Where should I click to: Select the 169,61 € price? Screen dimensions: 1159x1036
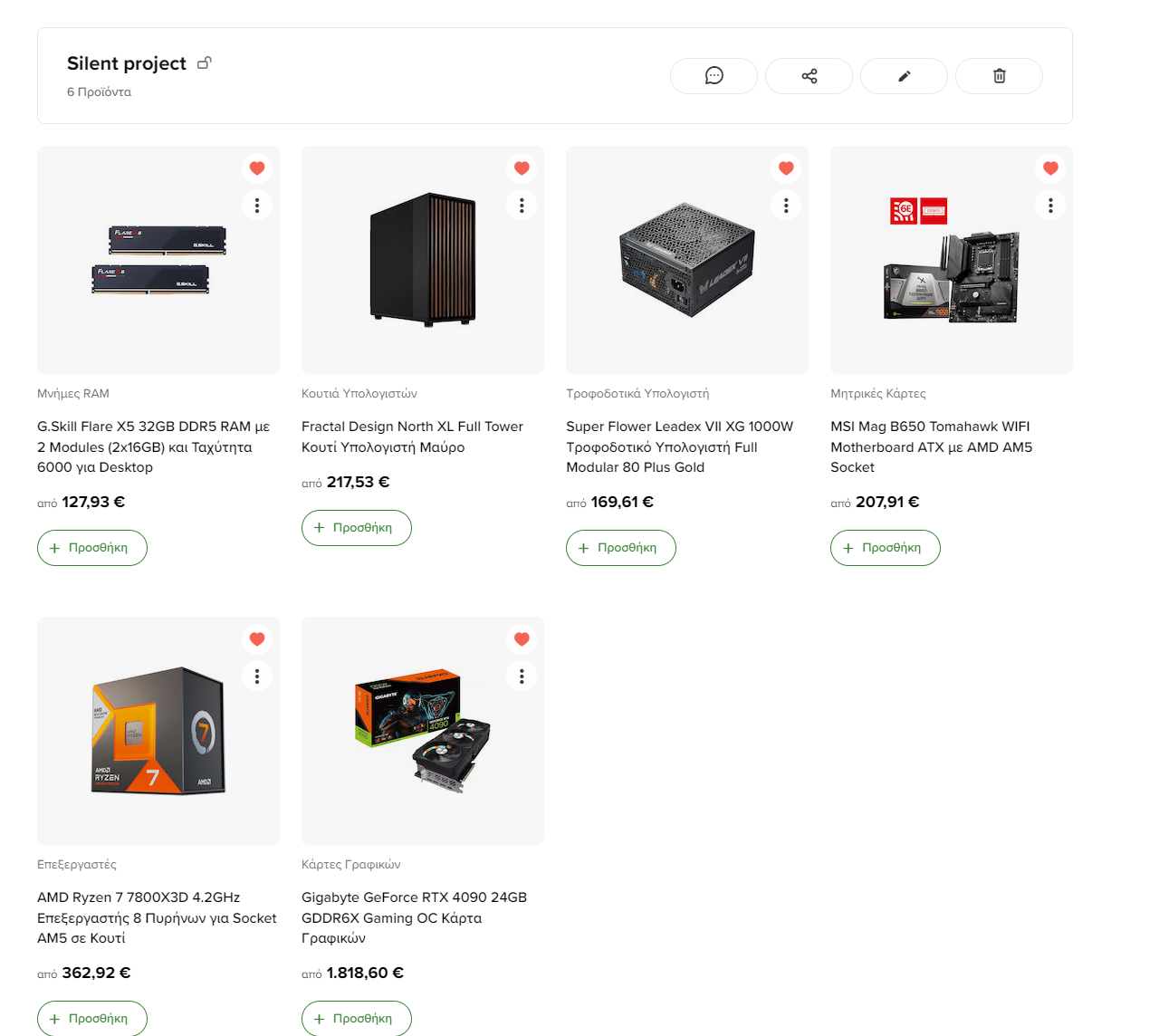click(622, 502)
